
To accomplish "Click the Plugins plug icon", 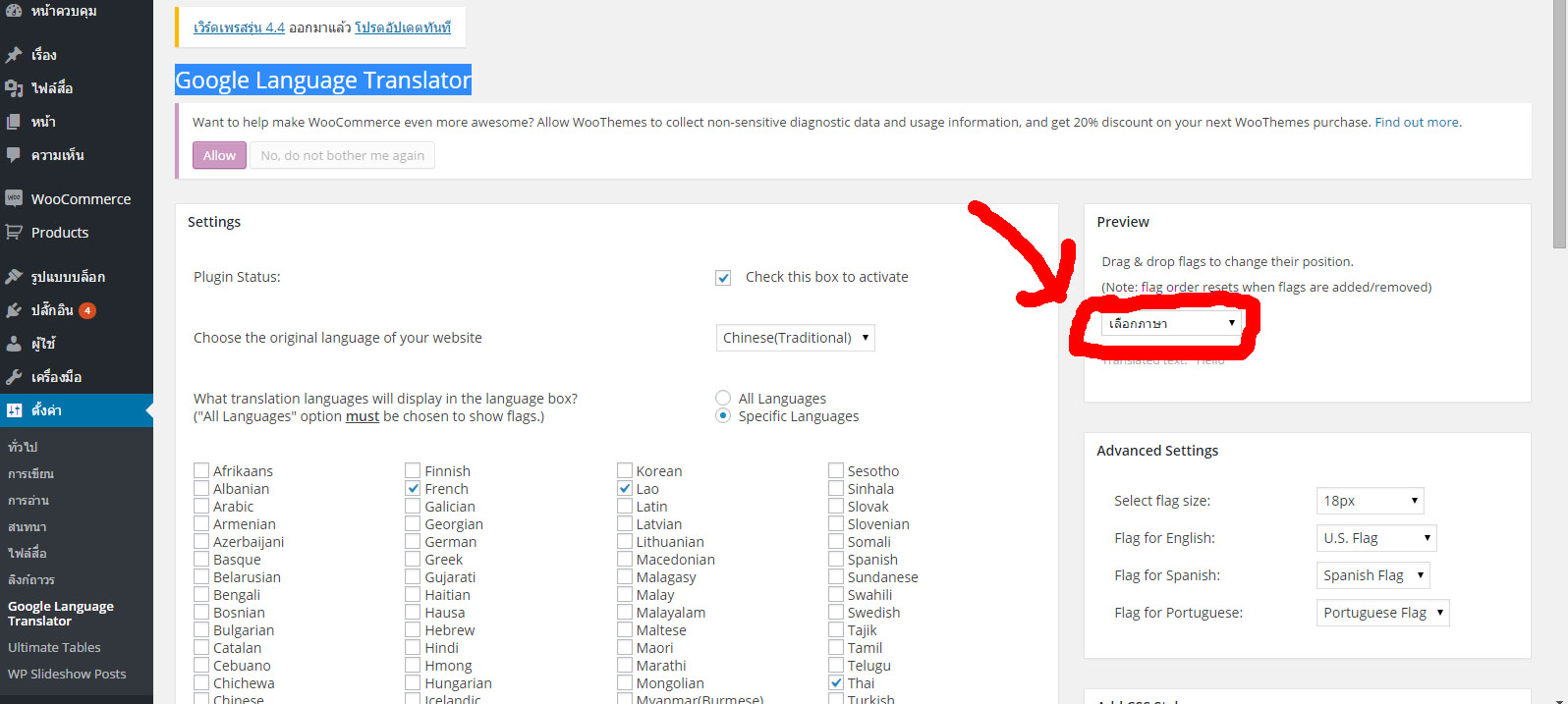I will (x=14, y=310).
